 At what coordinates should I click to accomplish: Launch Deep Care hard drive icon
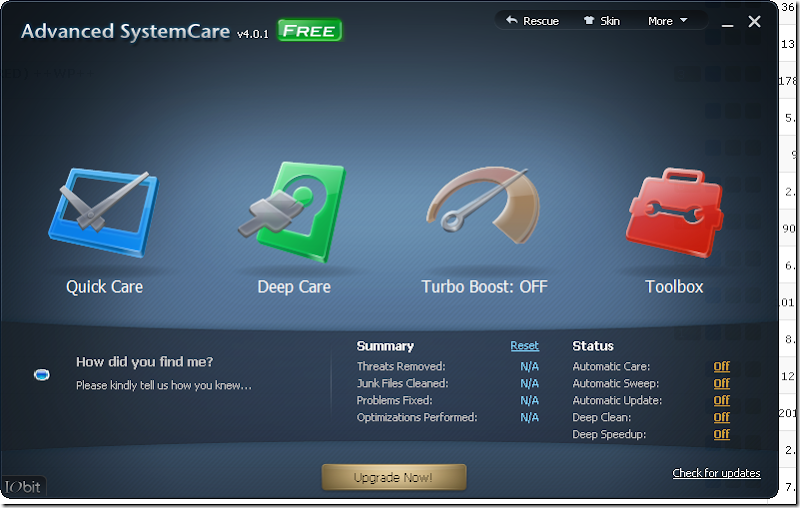(292, 212)
